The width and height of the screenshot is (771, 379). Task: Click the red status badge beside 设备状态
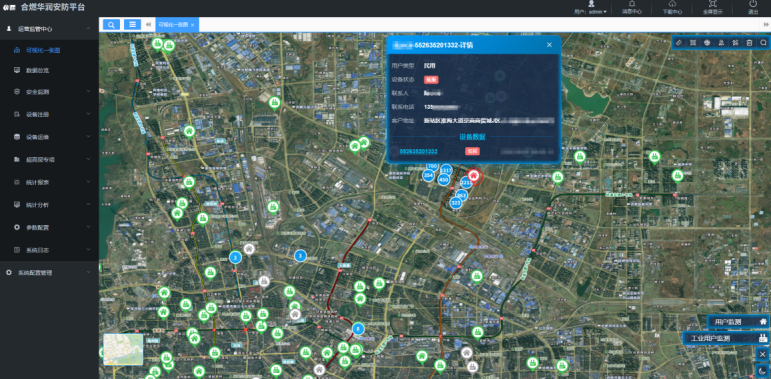[431, 80]
